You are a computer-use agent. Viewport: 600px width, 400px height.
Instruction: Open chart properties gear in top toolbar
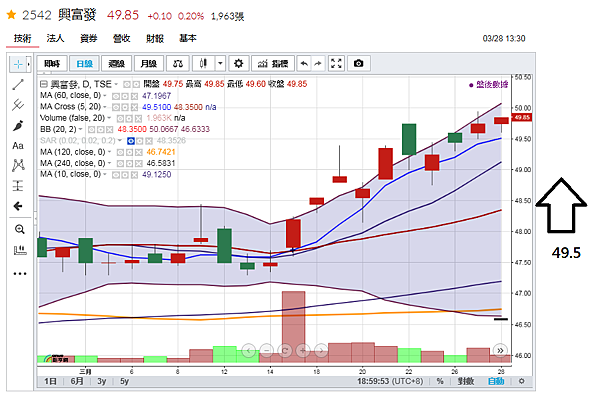[238, 64]
